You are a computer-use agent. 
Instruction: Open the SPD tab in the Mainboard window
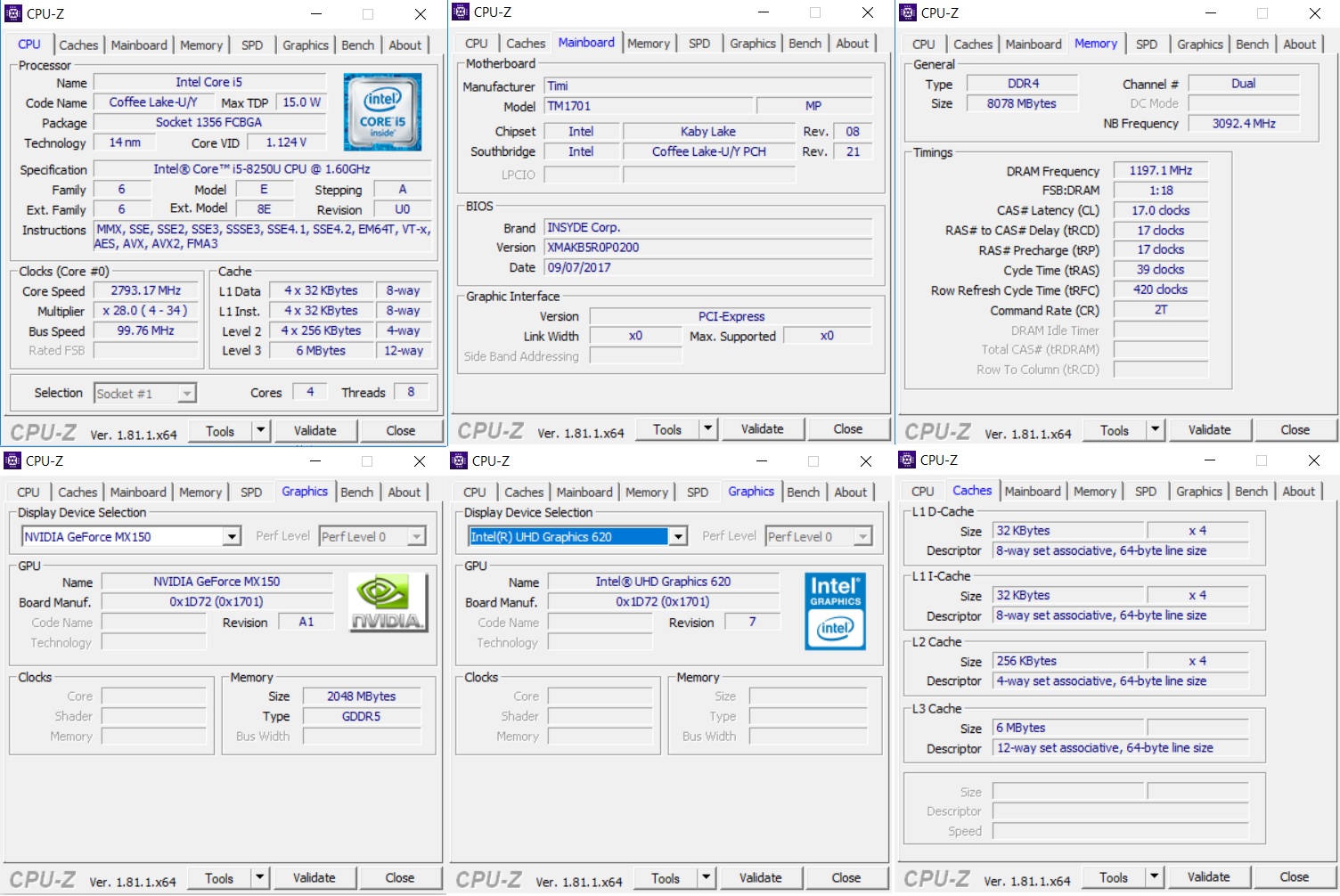click(x=699, y=44)
